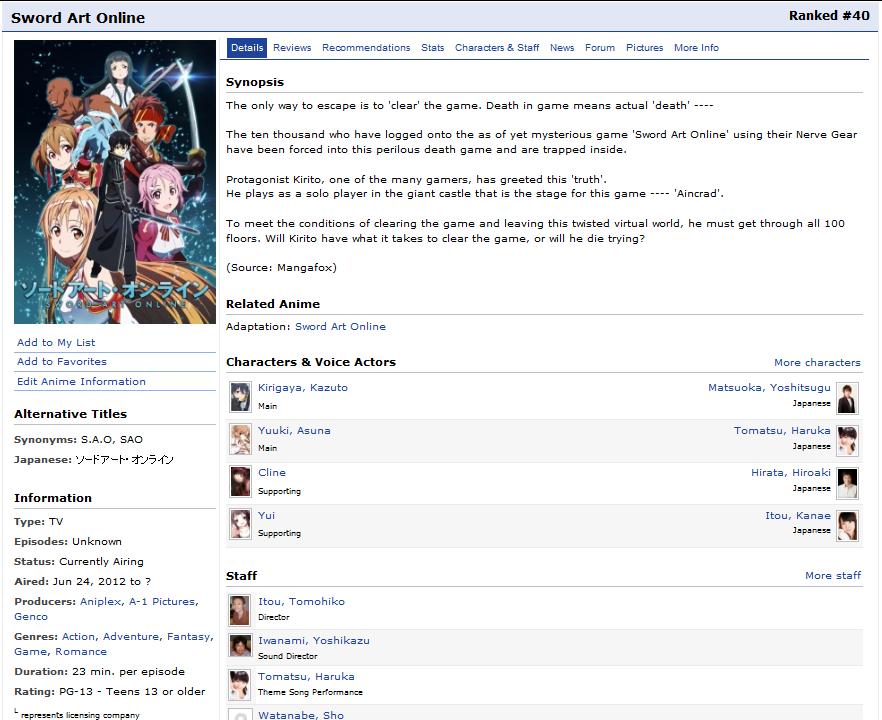Click Matsuoka Yoshitsugu voice actor photo
882x720 pixels.
coord(847,398)
